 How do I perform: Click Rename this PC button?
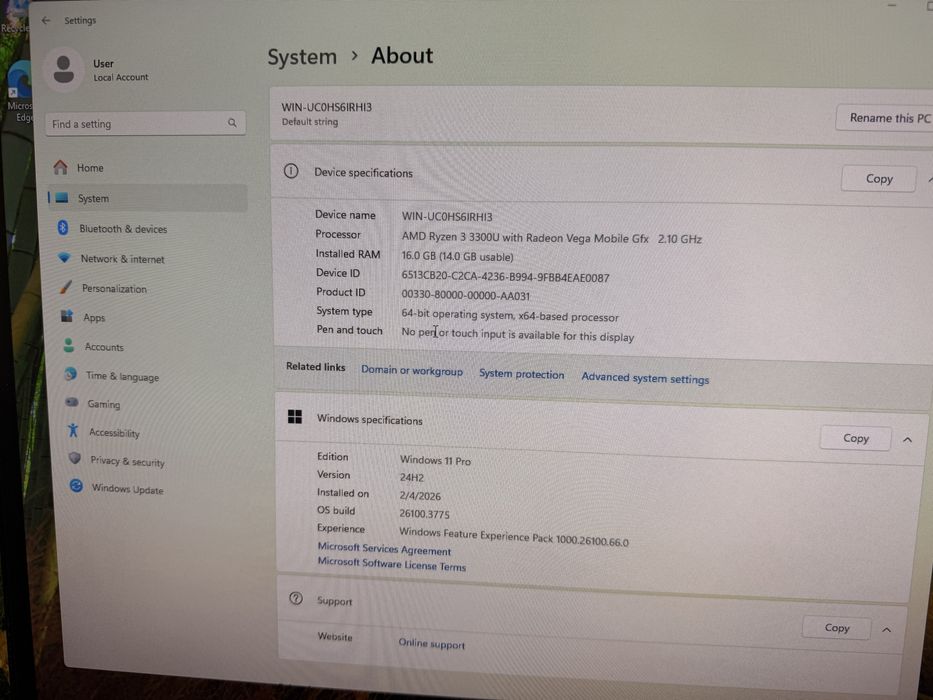click(x=886, y=118)
